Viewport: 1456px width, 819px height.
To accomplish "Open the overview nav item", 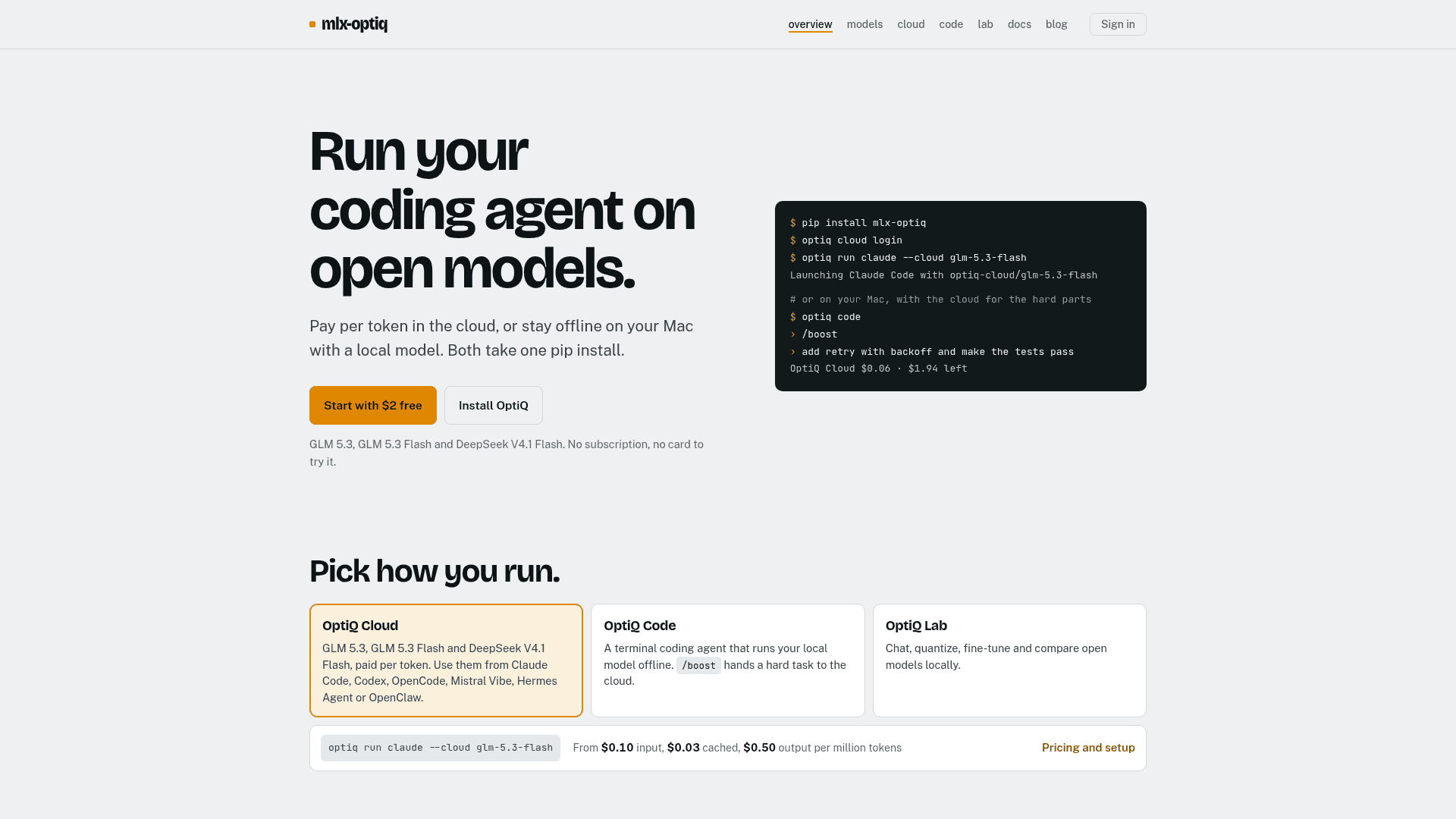I will 810,24.
